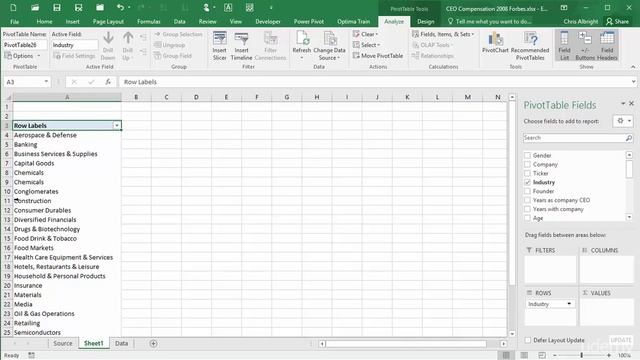Open Change Data Source
Image resolution: width=640 pixels, height=360 pixels.
pos(329,46)
